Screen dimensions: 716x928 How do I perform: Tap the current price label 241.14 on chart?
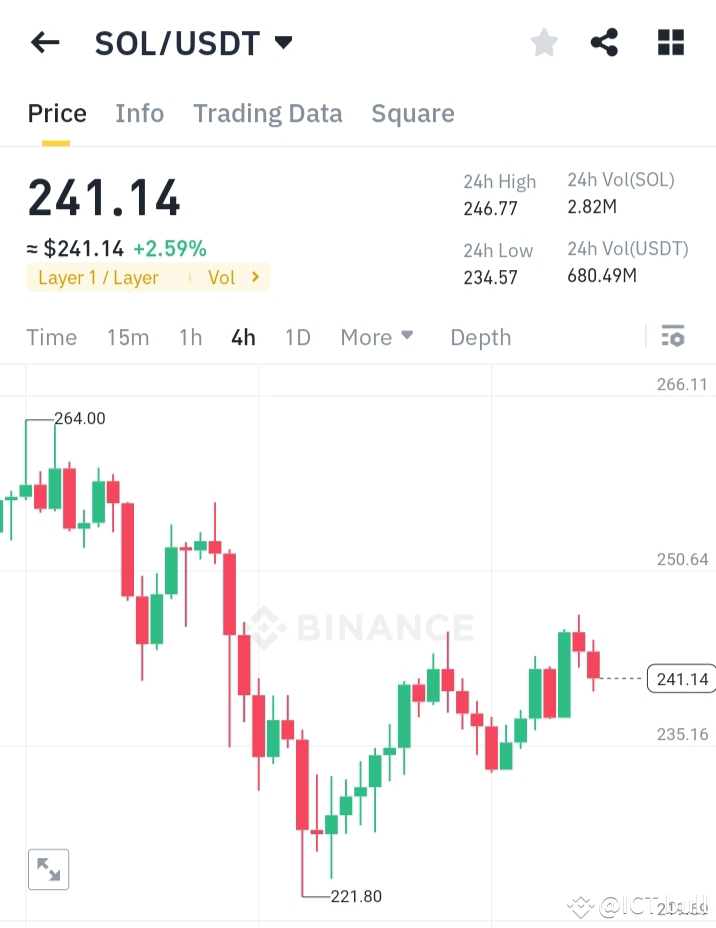pyautogui.click(x=681, y=679)
